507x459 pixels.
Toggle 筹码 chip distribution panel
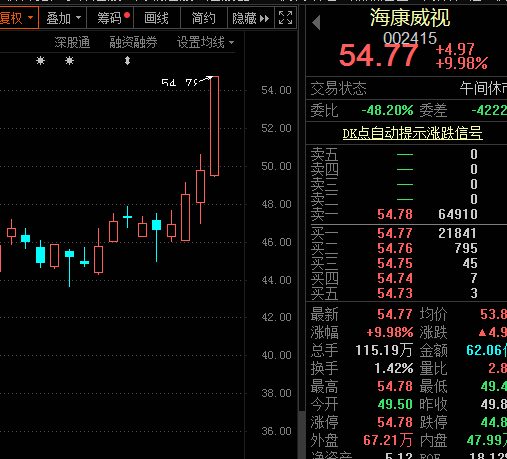(x=110, y=18)
